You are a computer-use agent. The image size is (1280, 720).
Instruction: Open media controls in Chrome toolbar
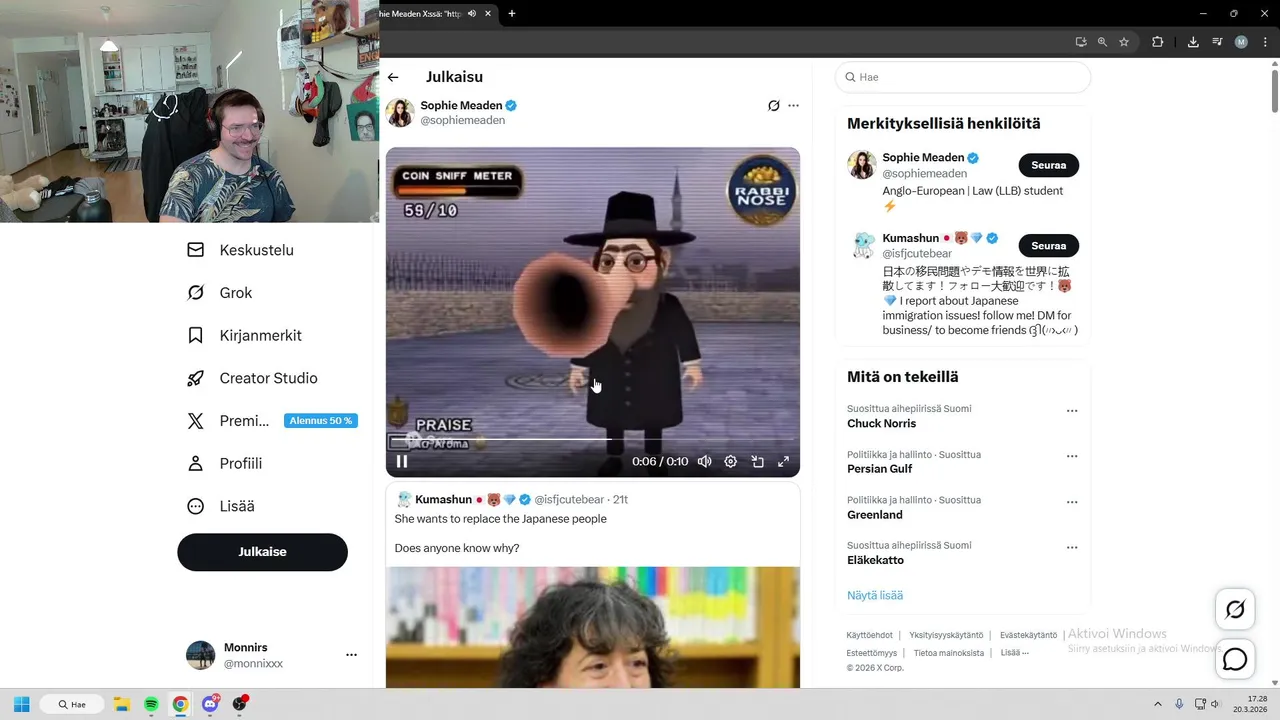tap(1217, 42)
